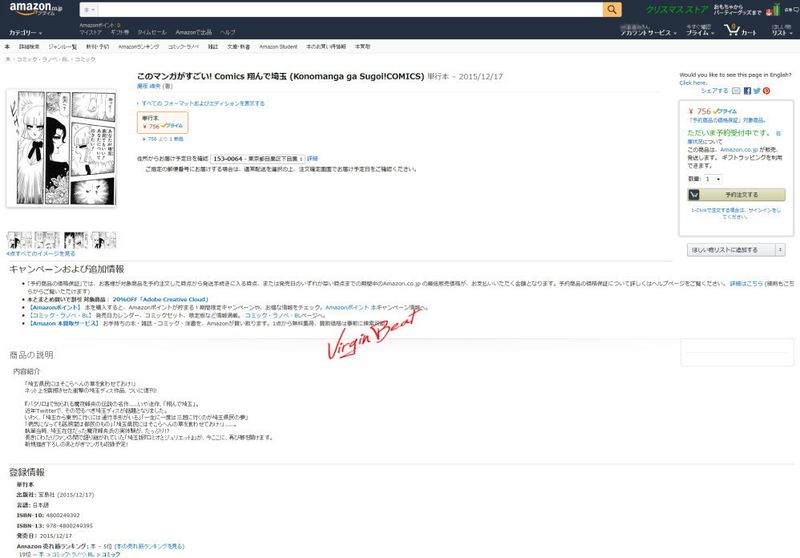Click ほしい物リストに追加する button
The image size is (800, 558).
(x=731, y=250)
